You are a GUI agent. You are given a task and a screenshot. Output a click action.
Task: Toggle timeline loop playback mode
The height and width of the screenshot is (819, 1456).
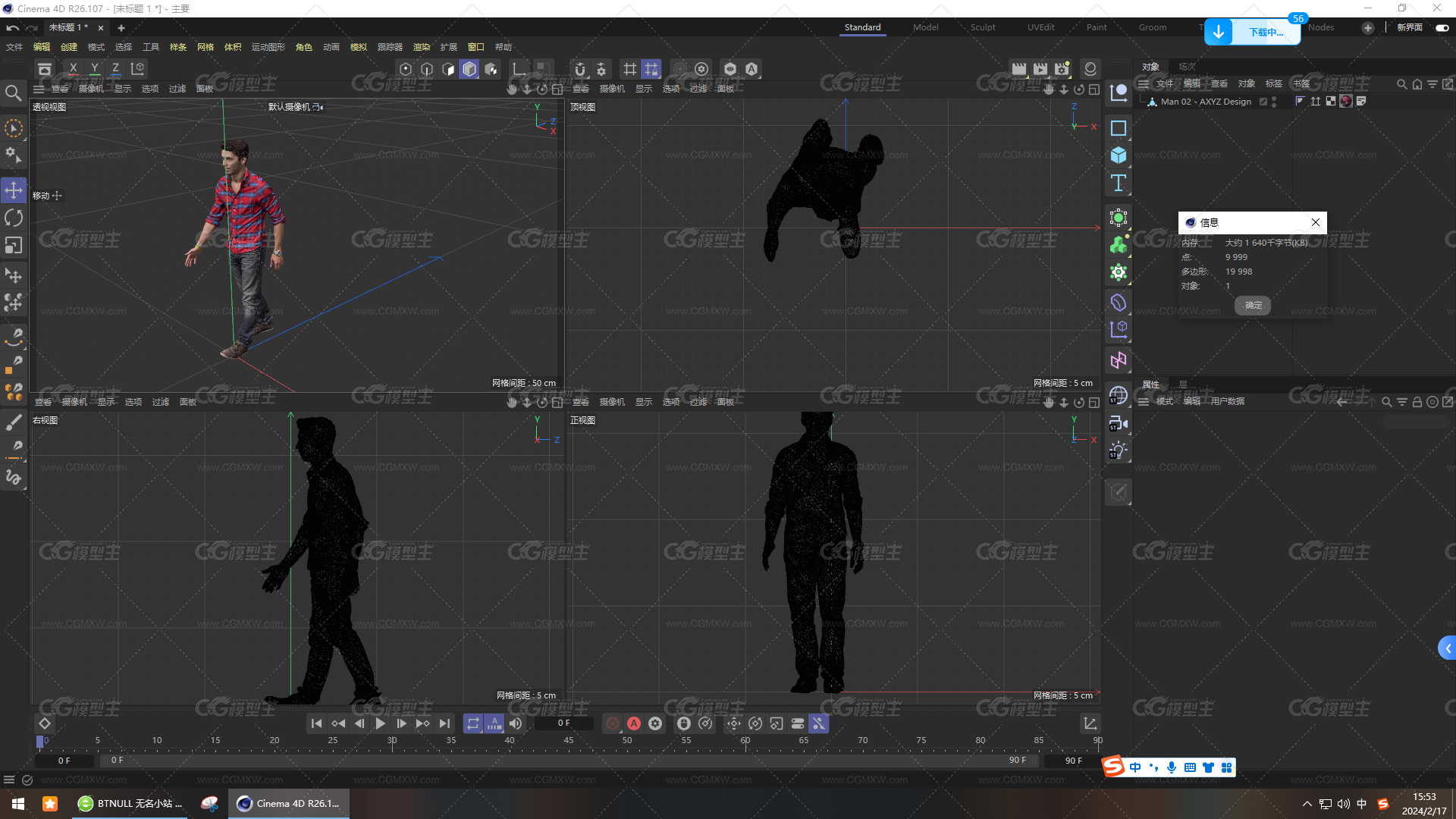click(473, 724)
